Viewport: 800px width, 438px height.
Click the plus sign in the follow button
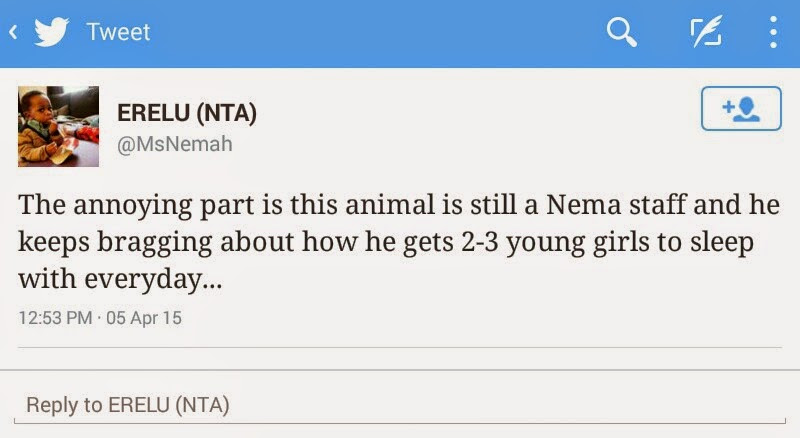tap(727, 107)
